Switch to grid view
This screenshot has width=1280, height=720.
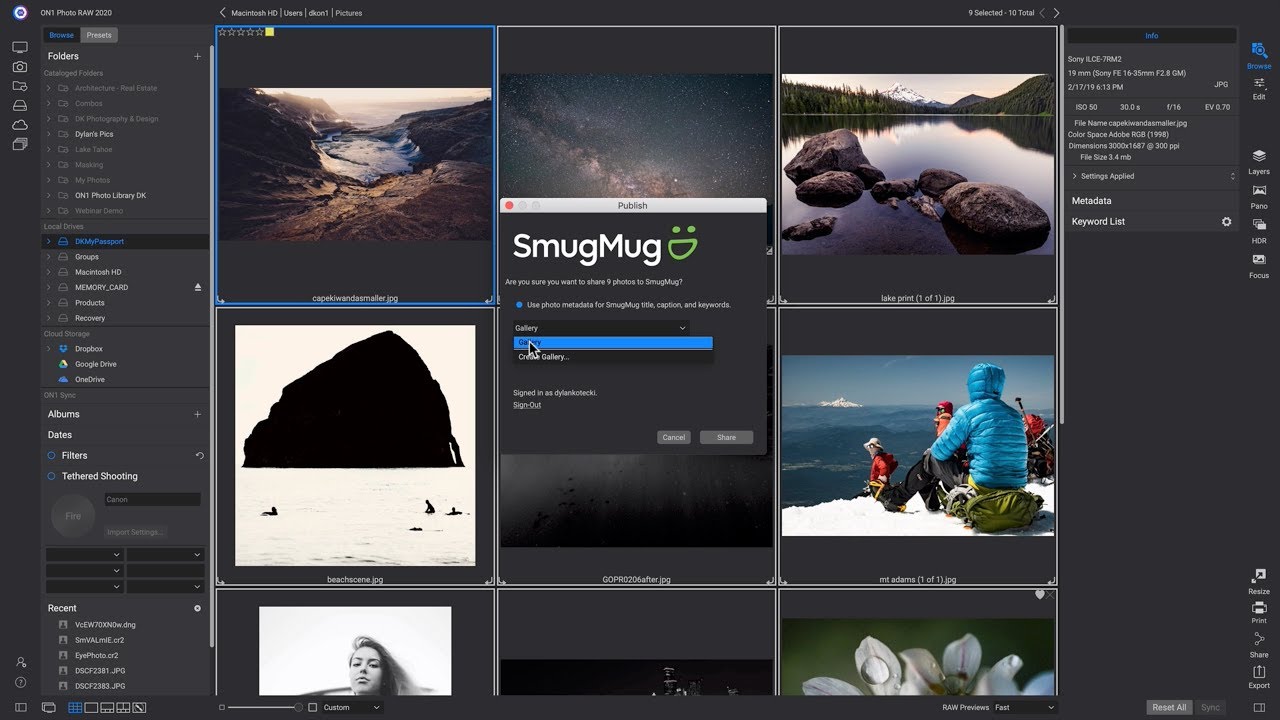(75, 708)
